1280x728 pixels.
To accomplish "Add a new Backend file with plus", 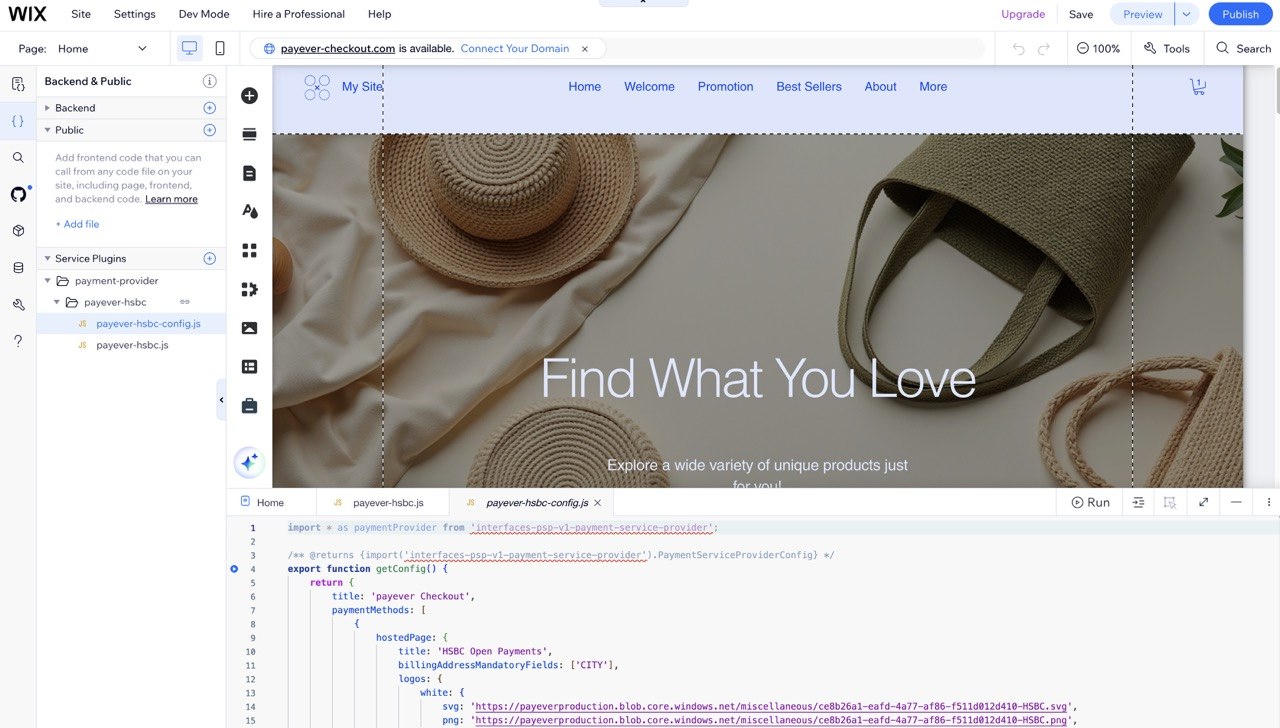I will [210, 108].
